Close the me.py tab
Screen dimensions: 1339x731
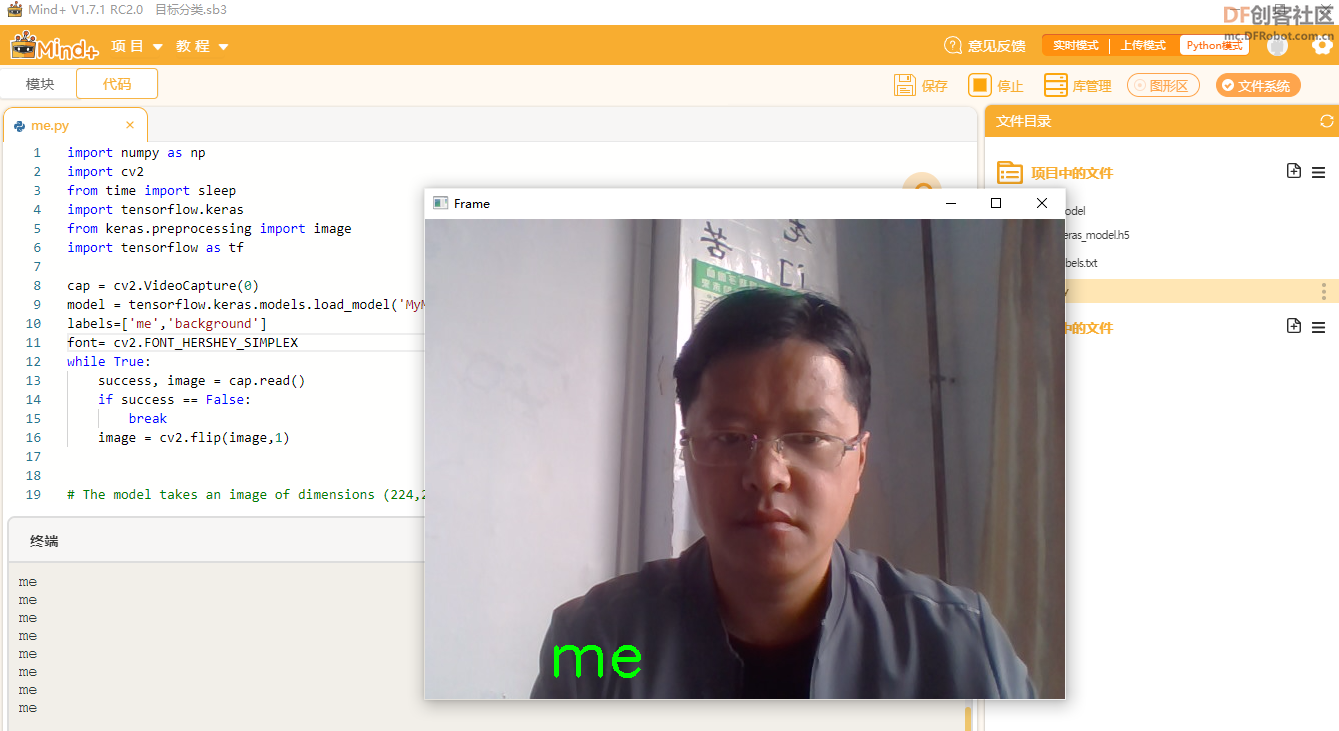tap(130, 125)
